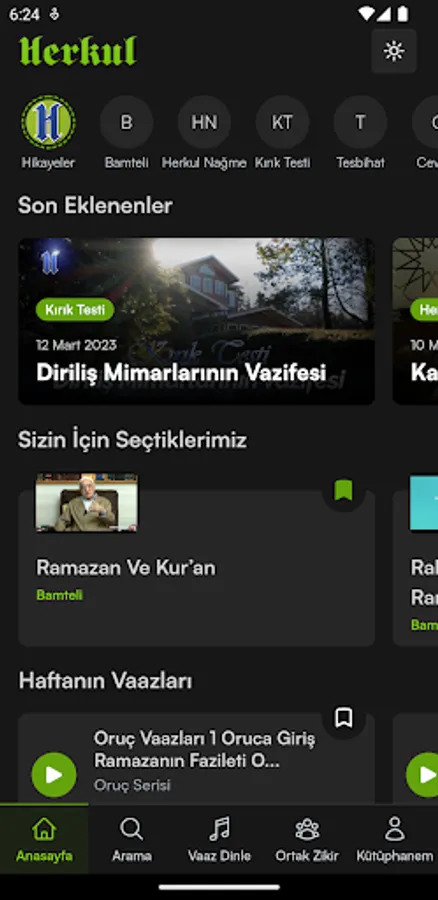This screenshot has width=438, height=900.
Task: Tap the Herkul logo title
Action: click(78, 51)
